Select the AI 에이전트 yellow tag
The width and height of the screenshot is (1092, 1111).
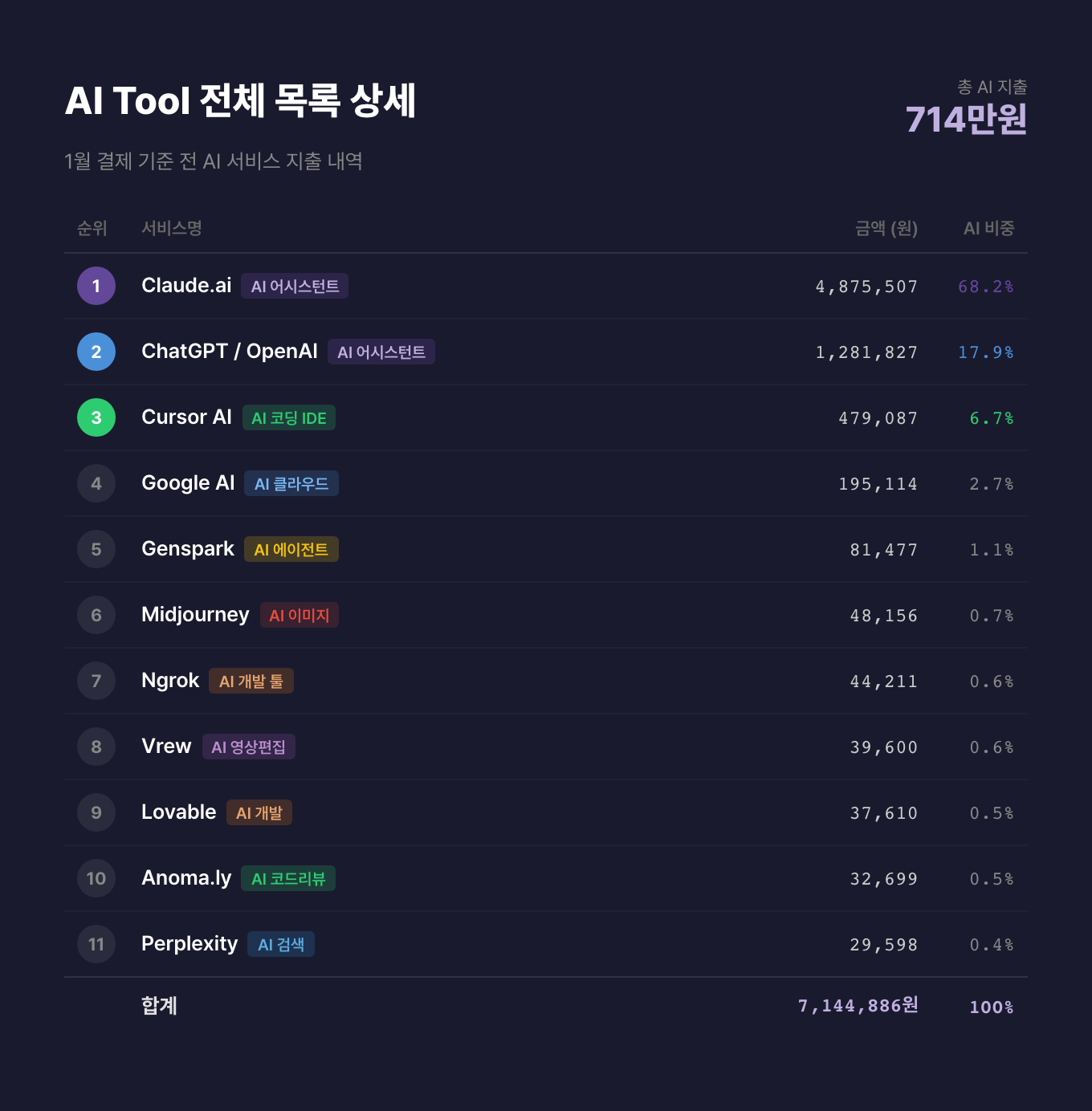click(x=291, y=550)
